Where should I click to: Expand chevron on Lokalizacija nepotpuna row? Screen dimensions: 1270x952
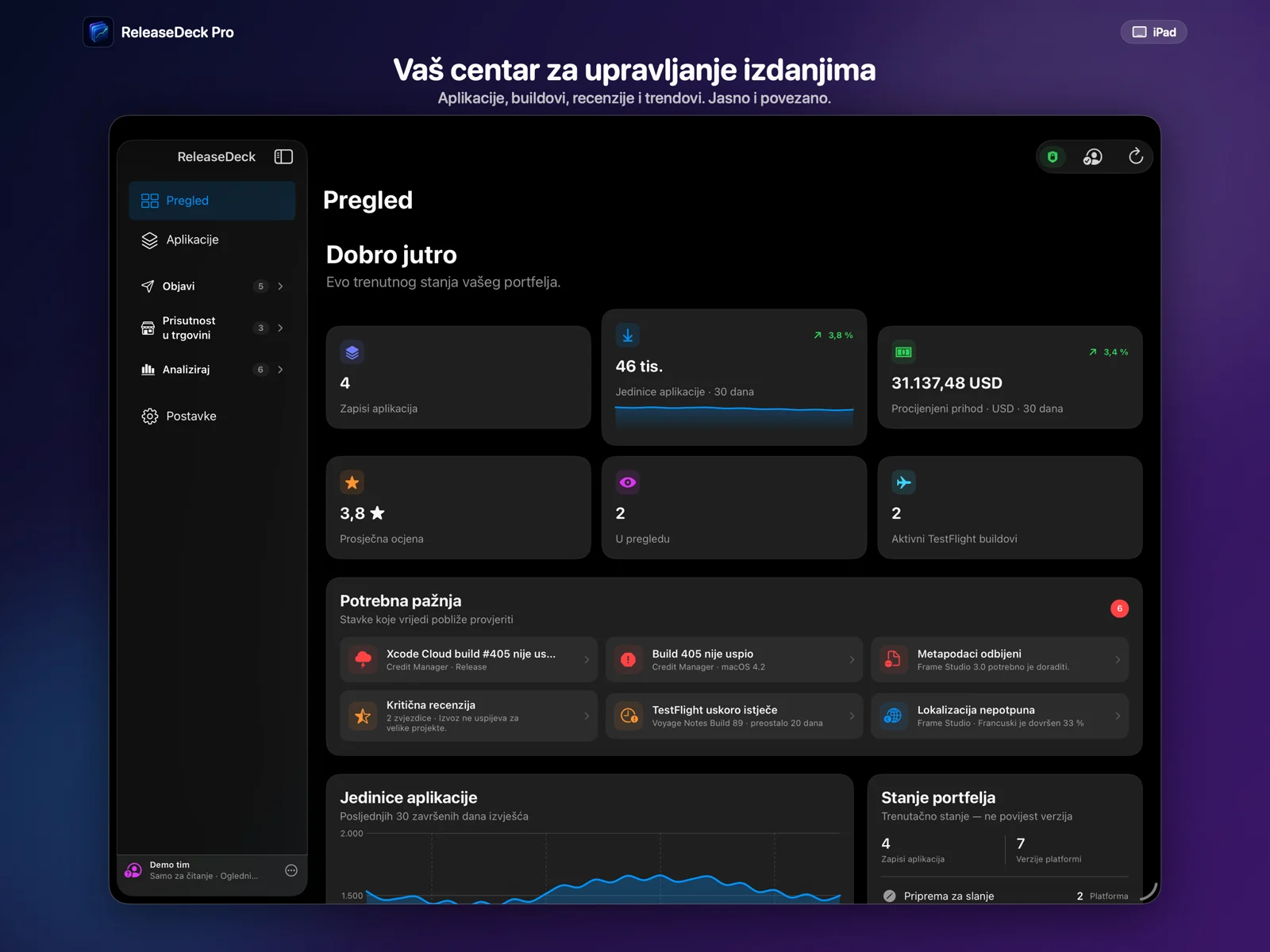[x=1118, y=716]
